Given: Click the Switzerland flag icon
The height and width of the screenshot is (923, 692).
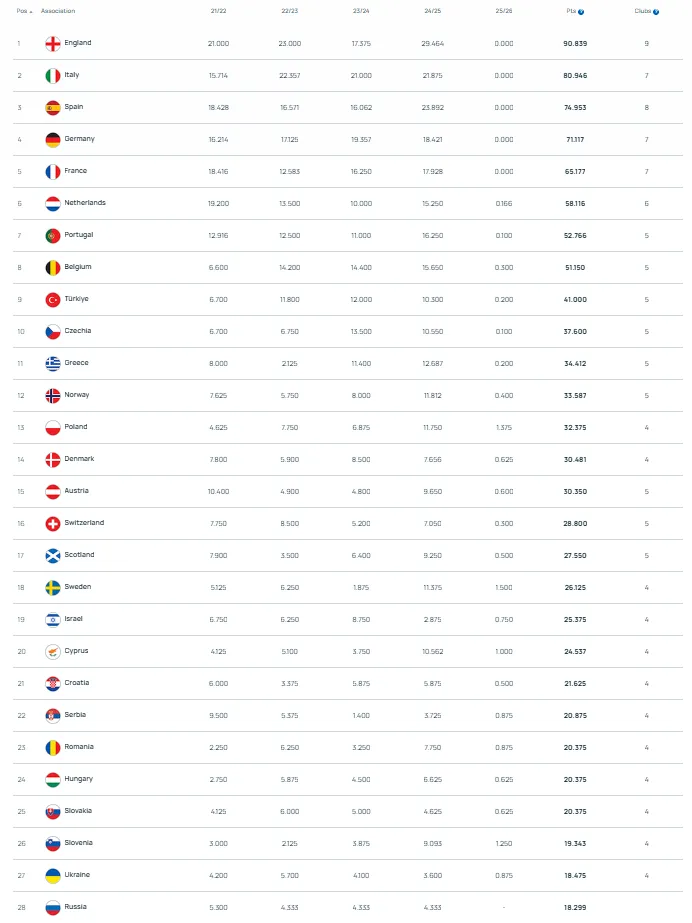Looking at the screenshot, I should pos(53,523).
